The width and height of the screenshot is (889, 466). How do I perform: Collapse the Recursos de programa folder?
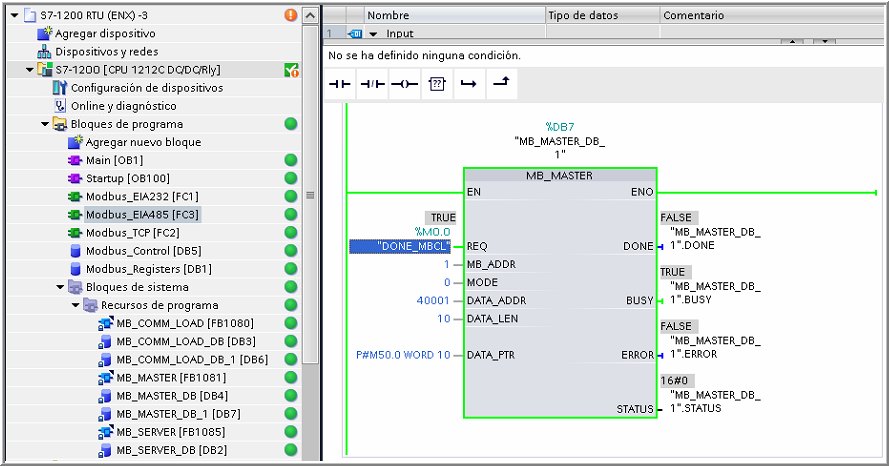(75, 306)
